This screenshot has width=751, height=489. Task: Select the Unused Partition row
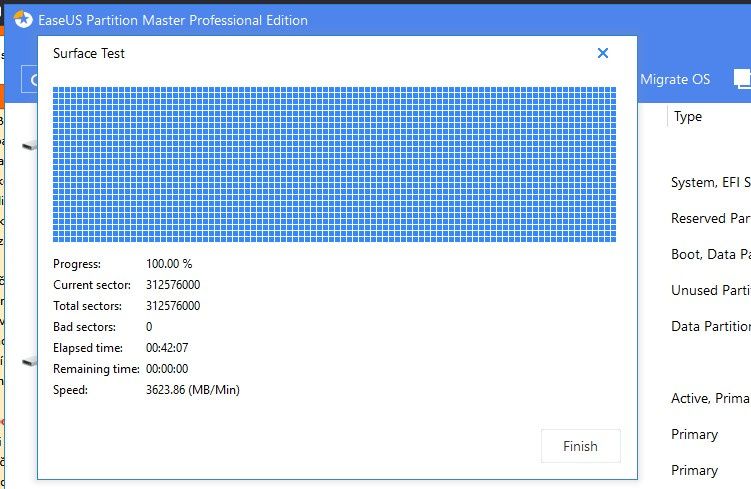pyautogui.click(x=711, y=290)
